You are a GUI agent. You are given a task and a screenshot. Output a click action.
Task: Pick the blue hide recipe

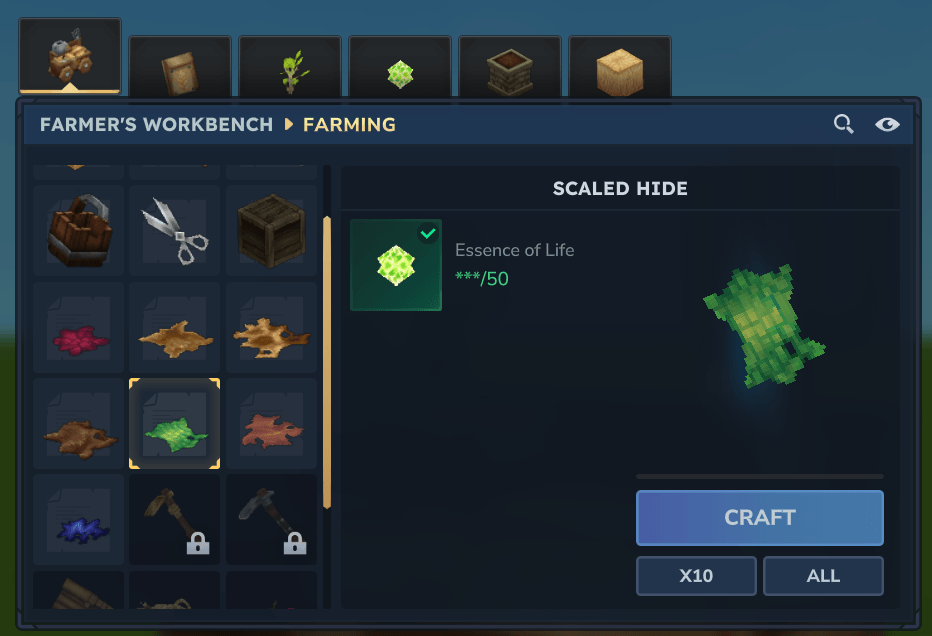coord(78,519)
